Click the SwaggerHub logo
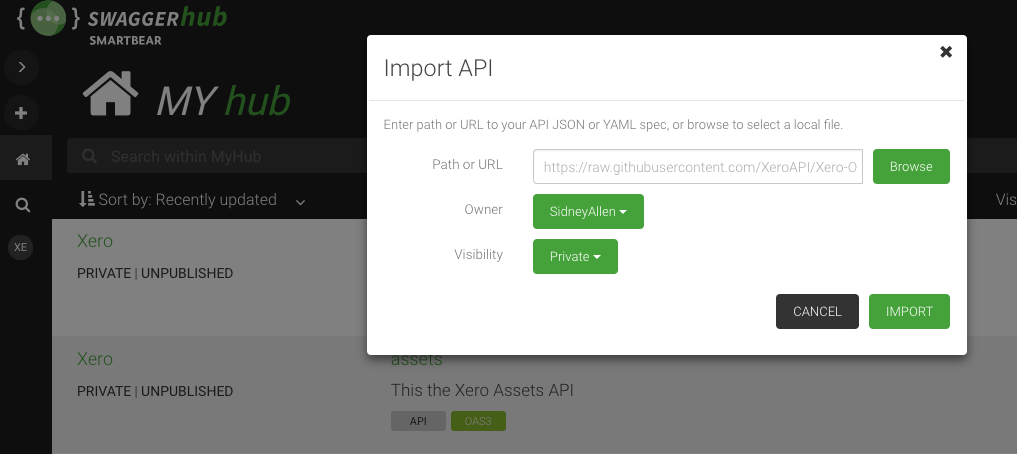The height and width of the screenshot is (454, 1017). click(122, 23)
